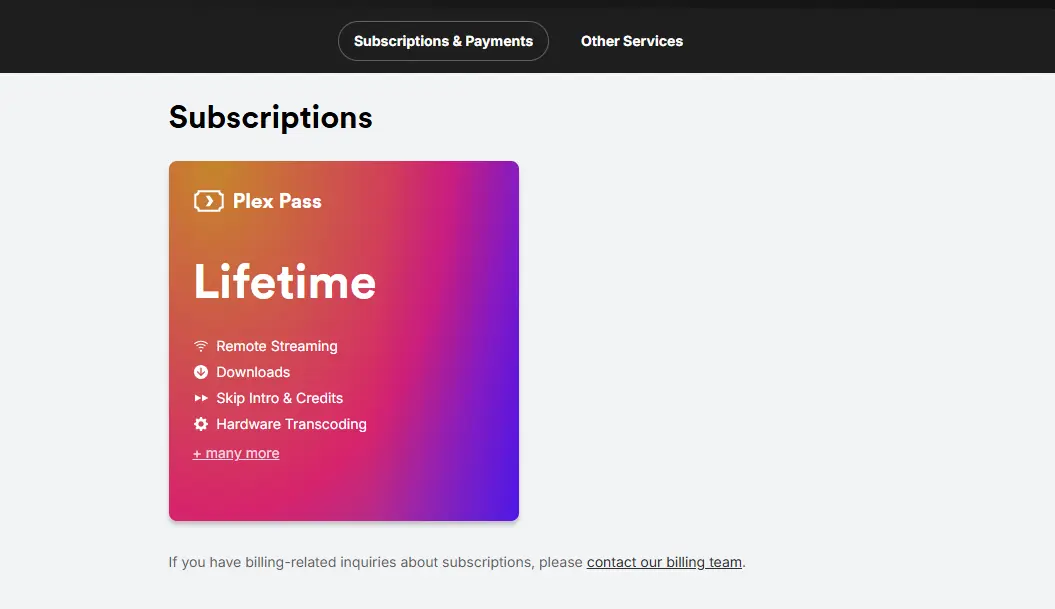This screenshot has width=1055, height=609.
Task: Select the Remote Streaming feature text
Action: 277,346
